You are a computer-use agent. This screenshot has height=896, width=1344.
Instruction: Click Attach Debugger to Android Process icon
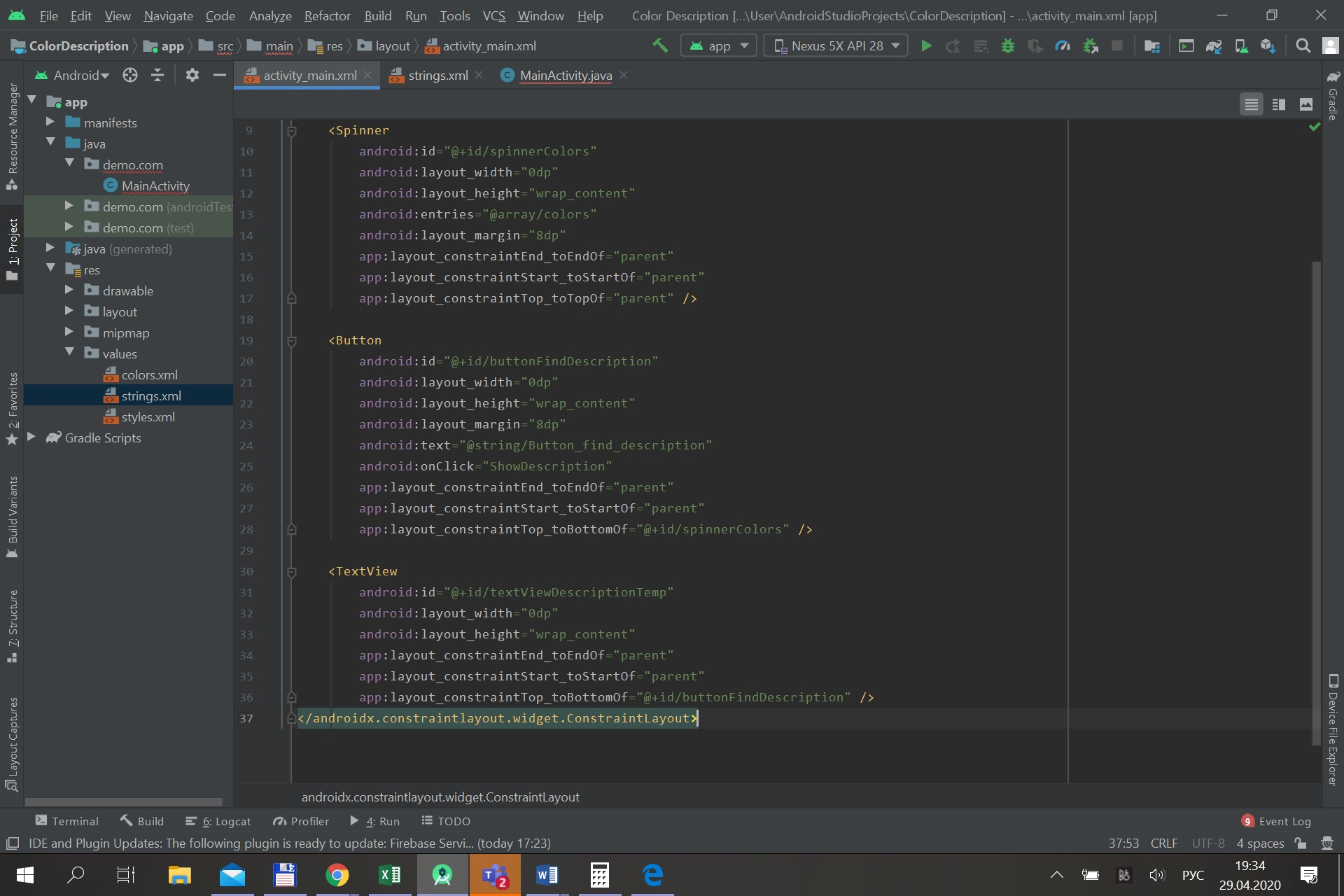[1090, 45]
